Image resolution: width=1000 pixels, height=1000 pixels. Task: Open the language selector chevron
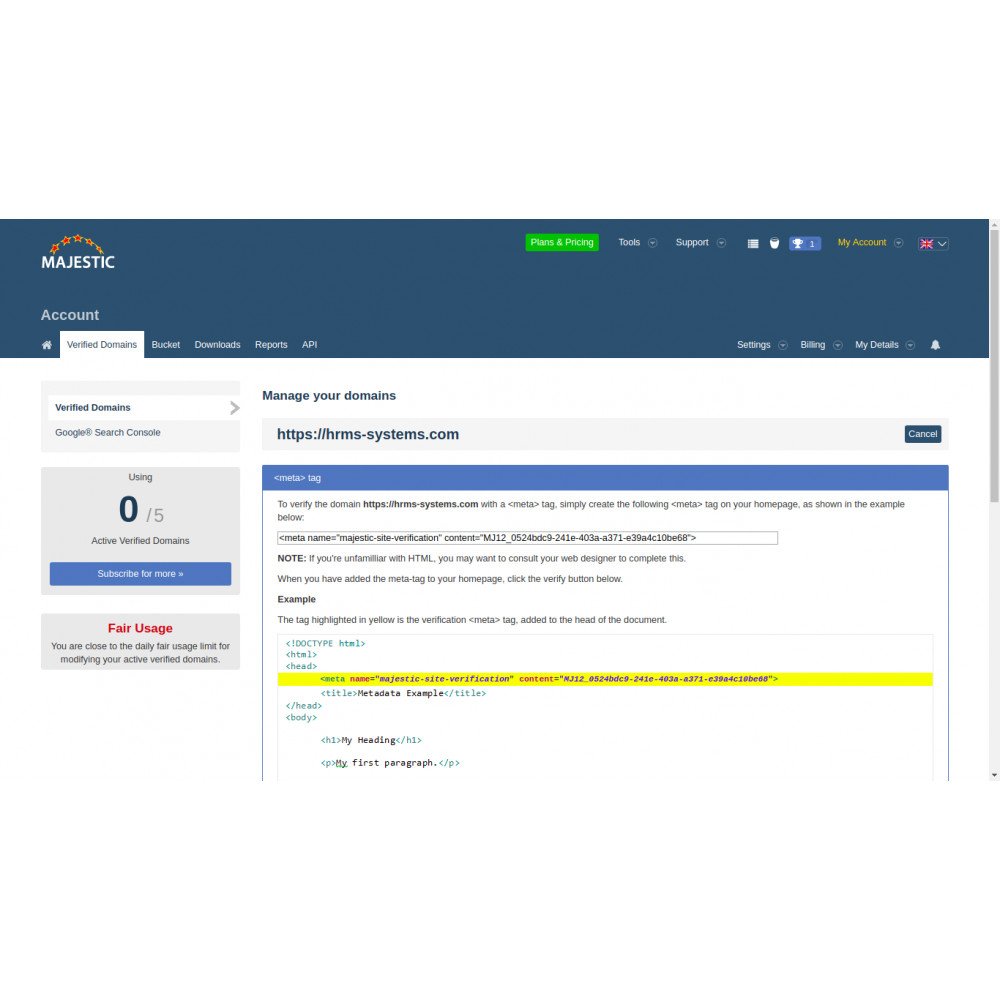(x=942, y=244)
